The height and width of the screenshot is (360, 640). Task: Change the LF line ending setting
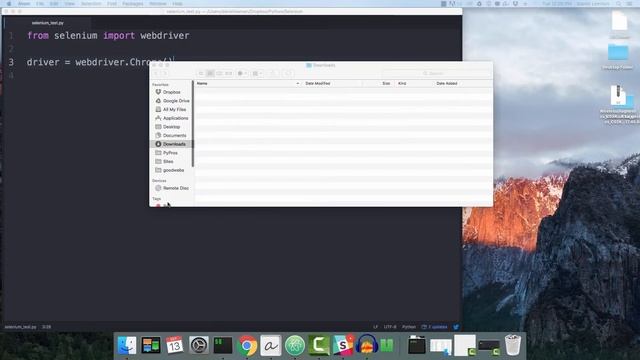click(x=375, y=327)
